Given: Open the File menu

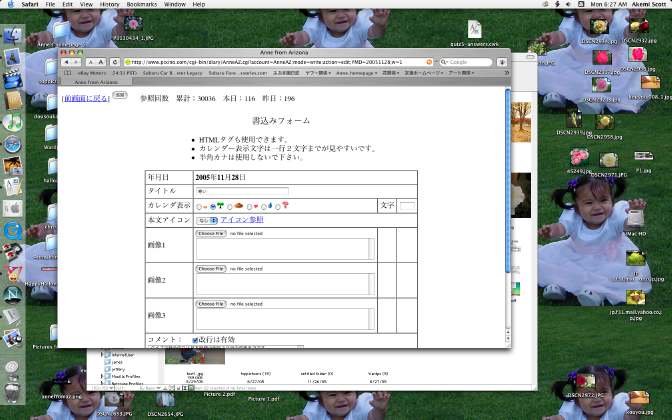Looking at the screenshot, I should tap(50, 4).
